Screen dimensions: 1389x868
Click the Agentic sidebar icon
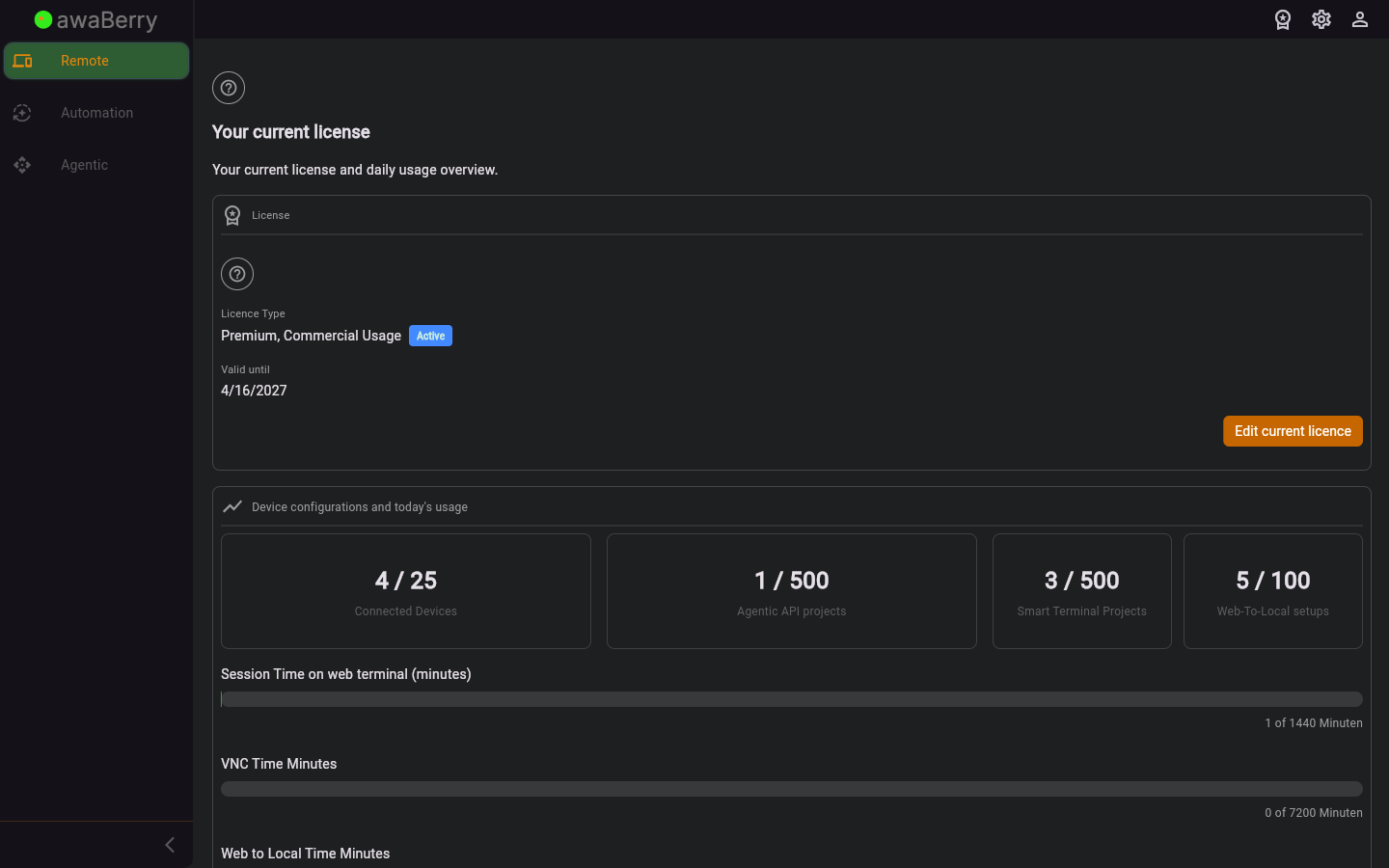(22, 165)
